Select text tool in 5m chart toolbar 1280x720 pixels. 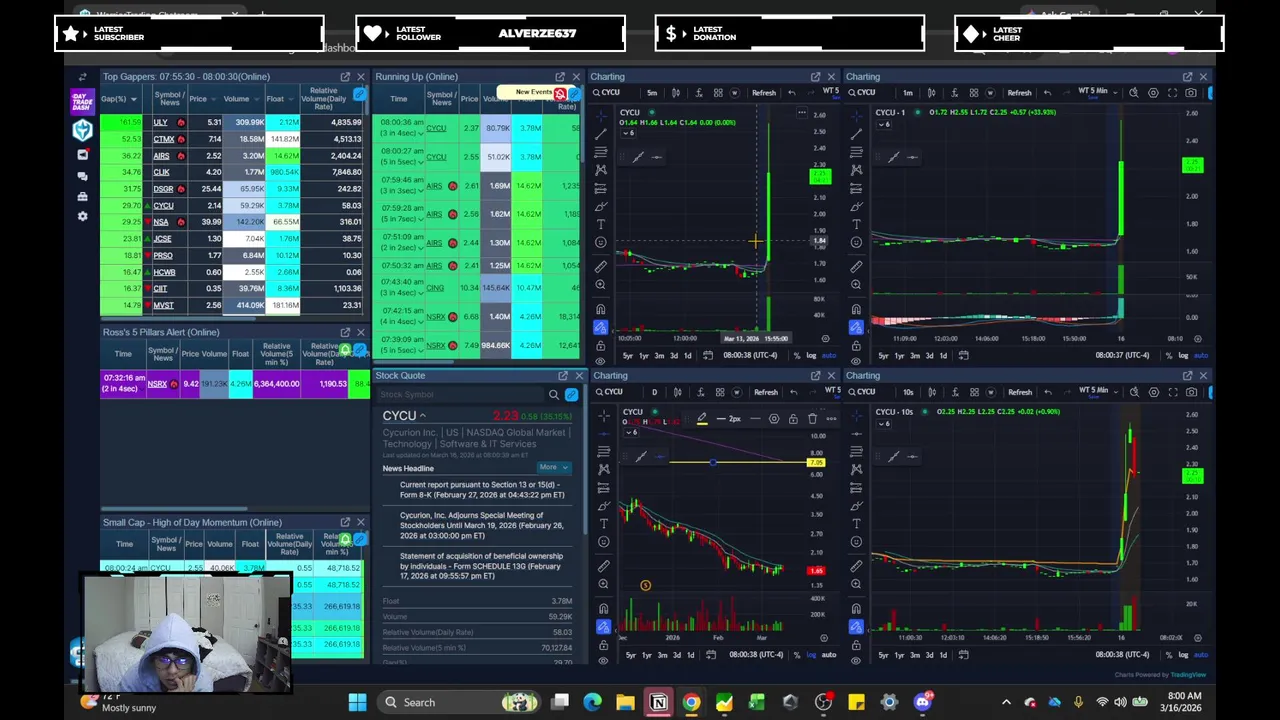pos(600,224)
